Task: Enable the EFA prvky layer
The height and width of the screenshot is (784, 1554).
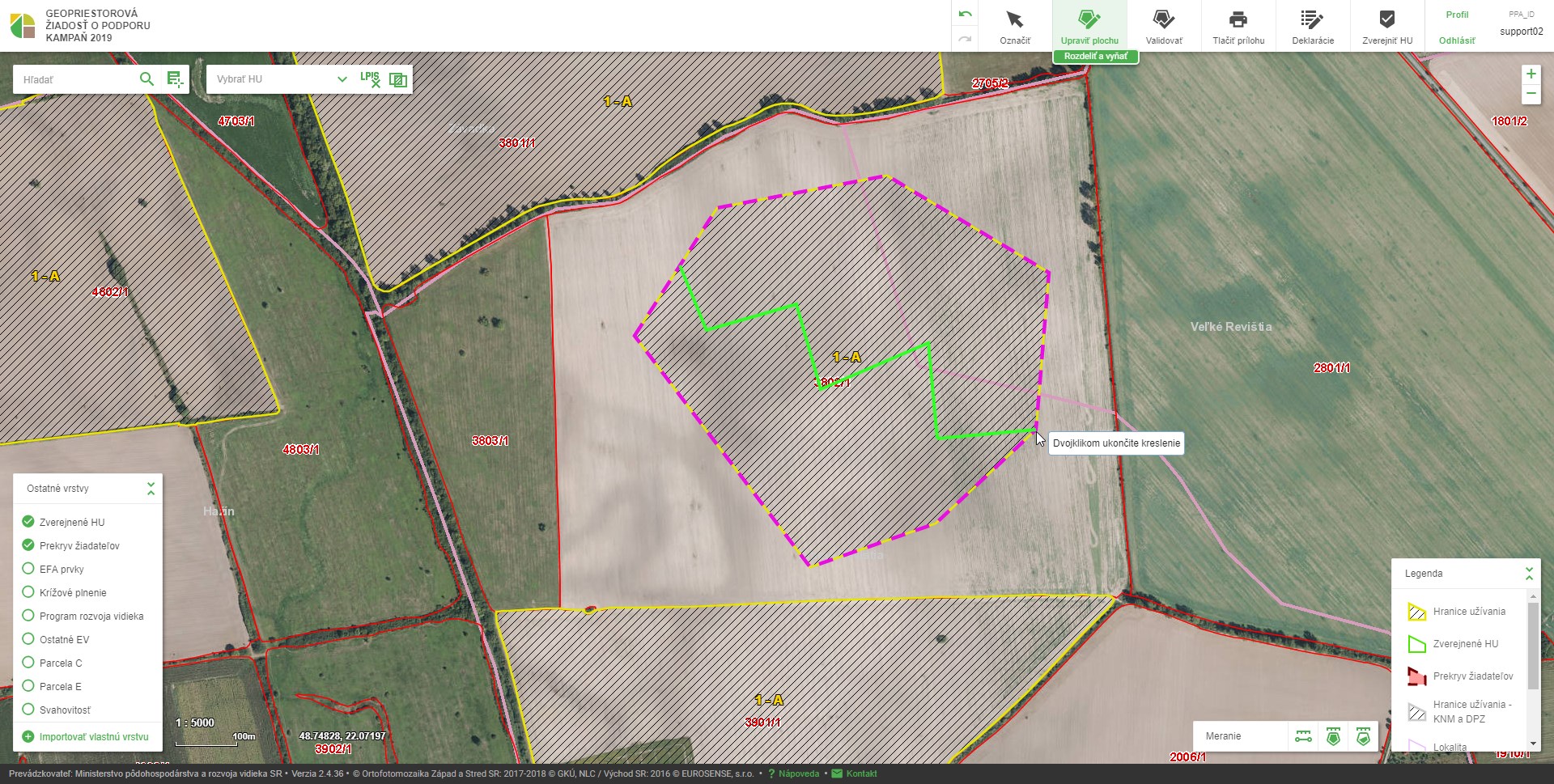Action: [x=28, y=569]
